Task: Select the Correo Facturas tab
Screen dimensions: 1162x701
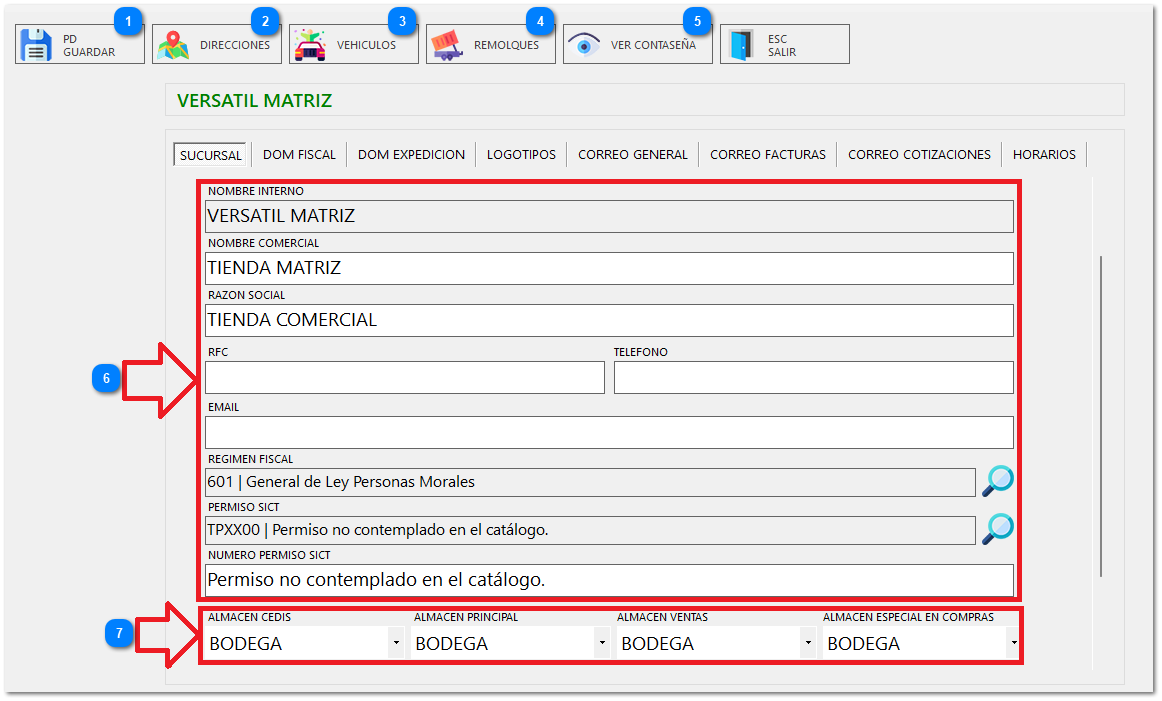Action: pos(767,155)
